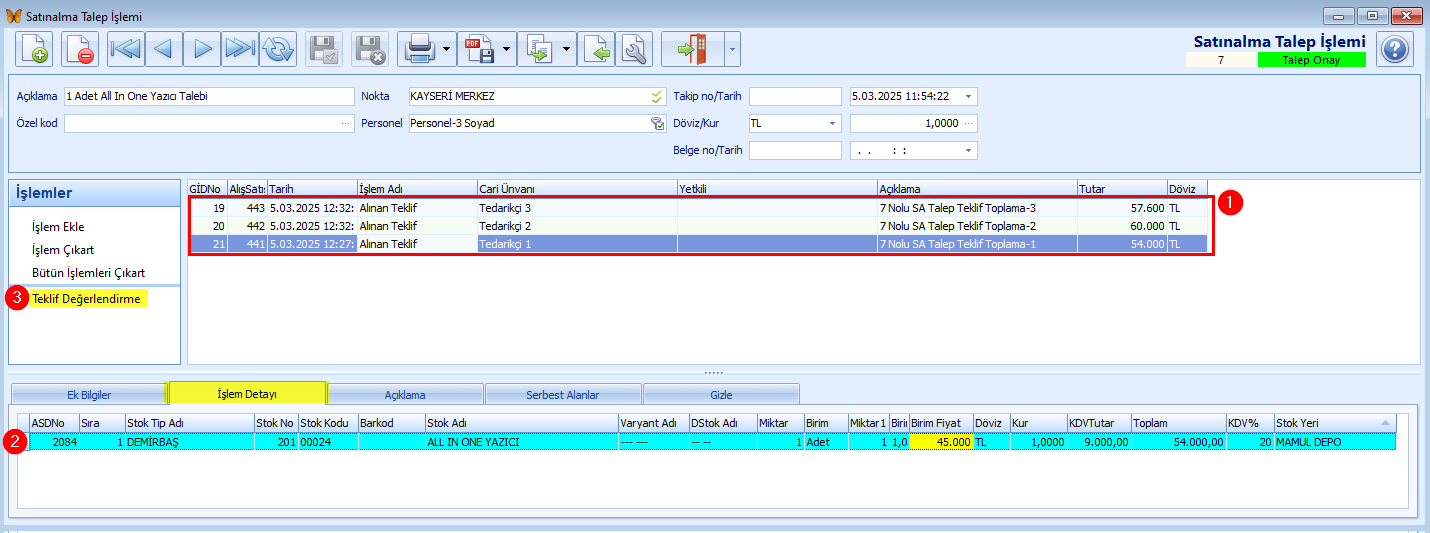
Task: Jump to the first record
Action: pos(127,48)
